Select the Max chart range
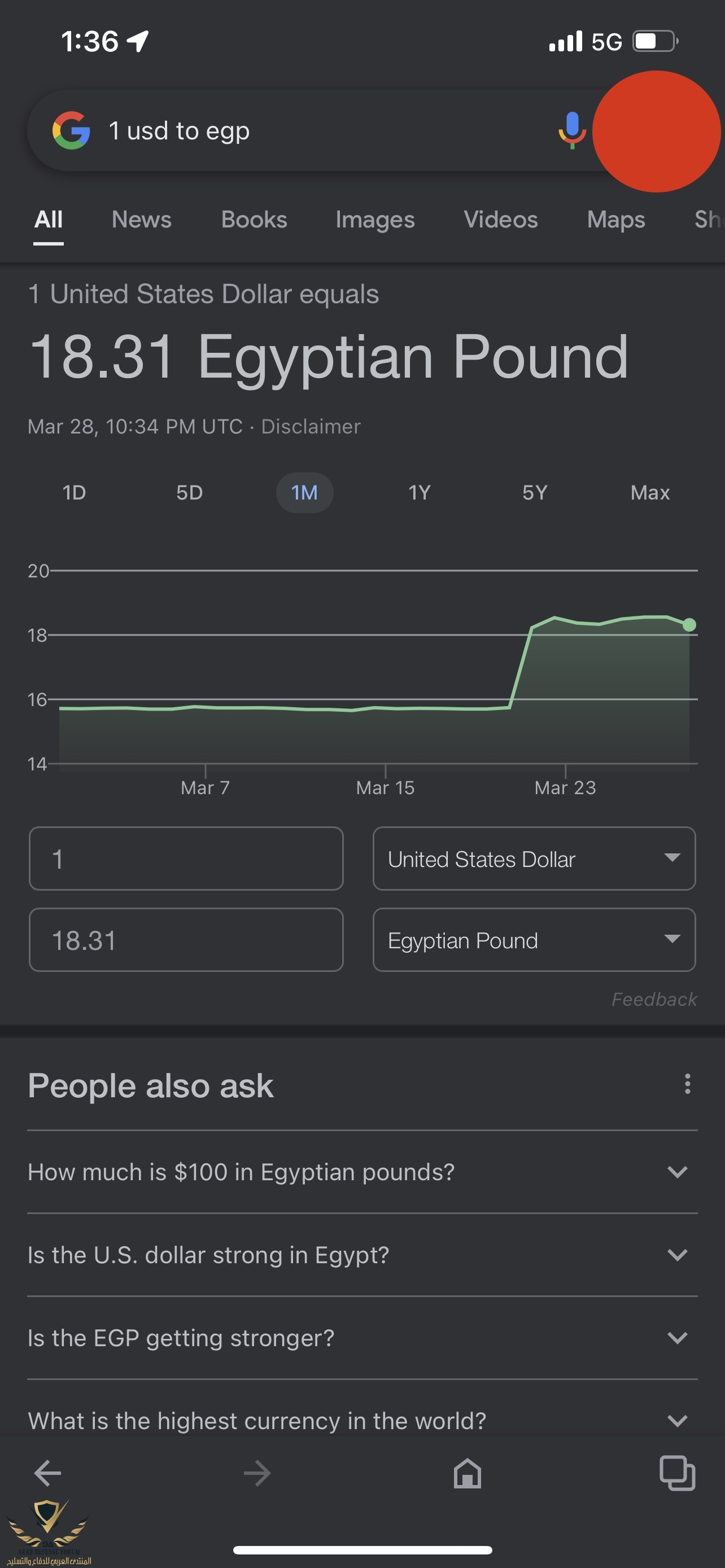 click(649, 492)
